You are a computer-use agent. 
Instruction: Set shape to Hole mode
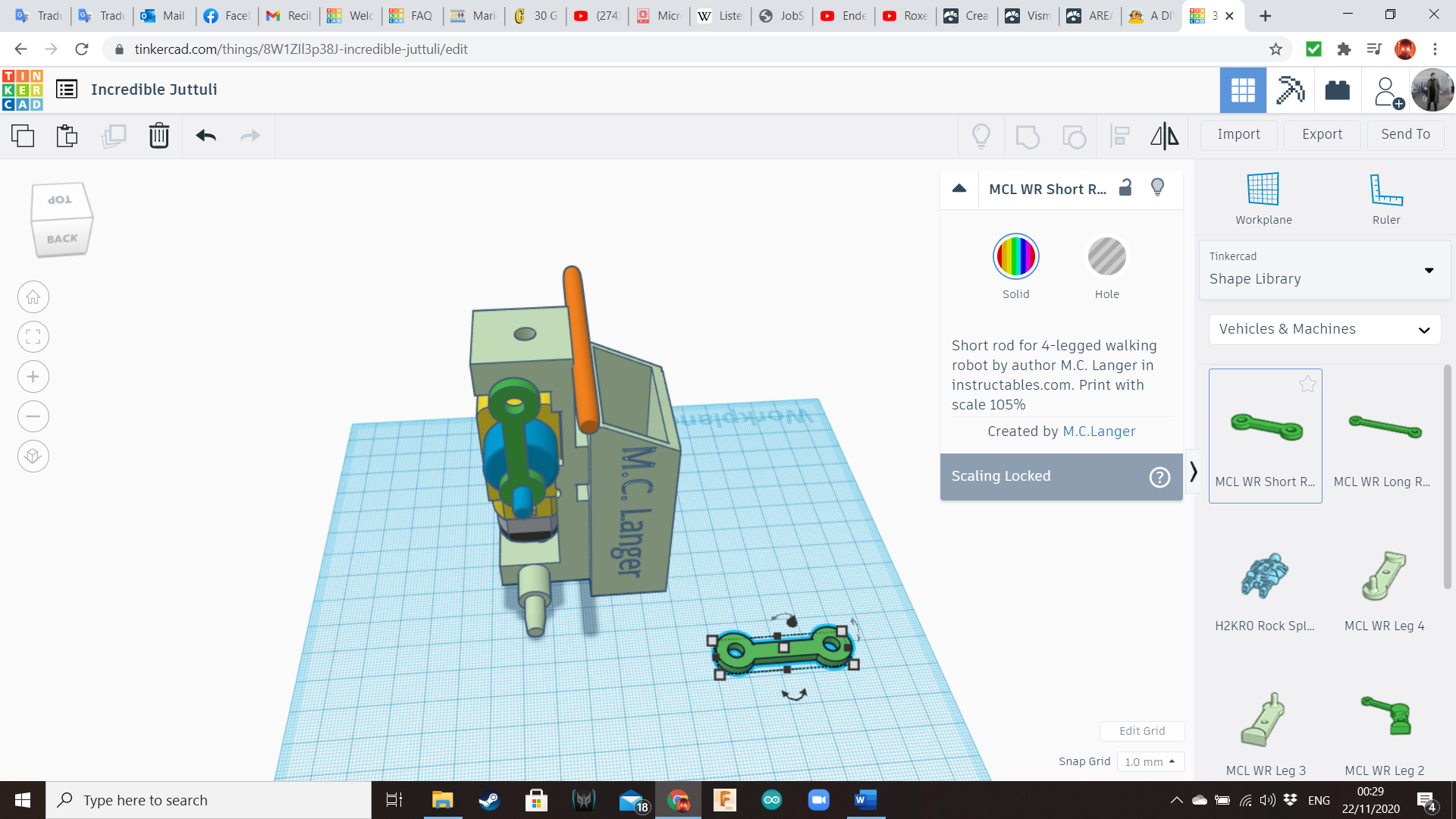tap(1106, 257)
